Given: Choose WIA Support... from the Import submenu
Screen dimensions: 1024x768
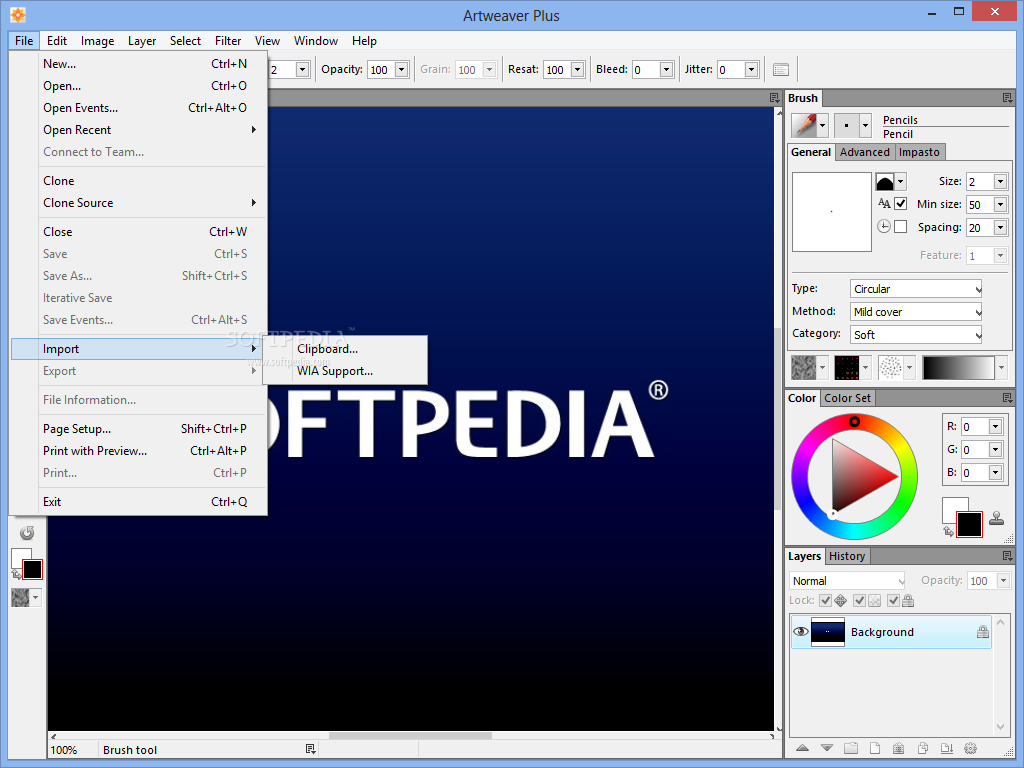Looking at the screenshot, I should 345,371.
